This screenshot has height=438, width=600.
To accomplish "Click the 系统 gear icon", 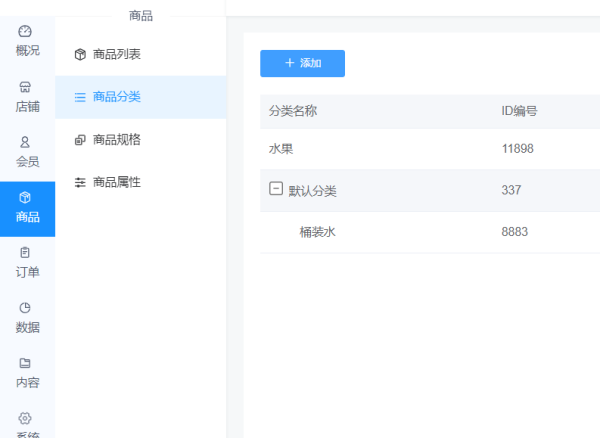I will pyautogui.click(x=27, y=418).
